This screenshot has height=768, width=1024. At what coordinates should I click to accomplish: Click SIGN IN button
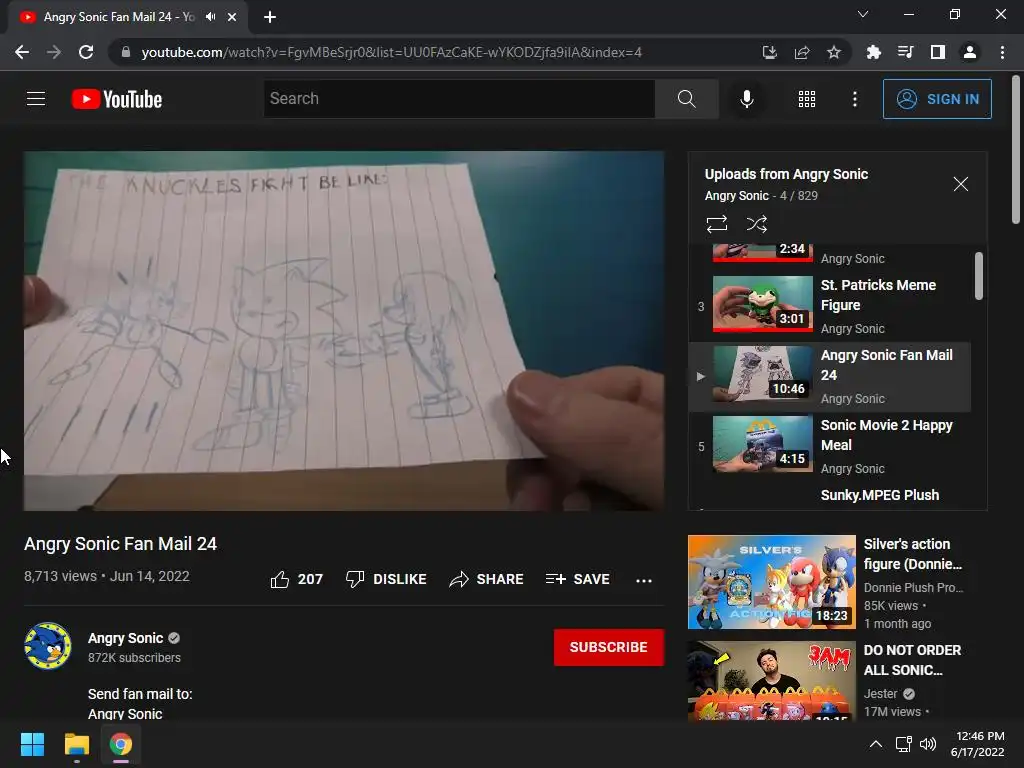pos(937,99)
